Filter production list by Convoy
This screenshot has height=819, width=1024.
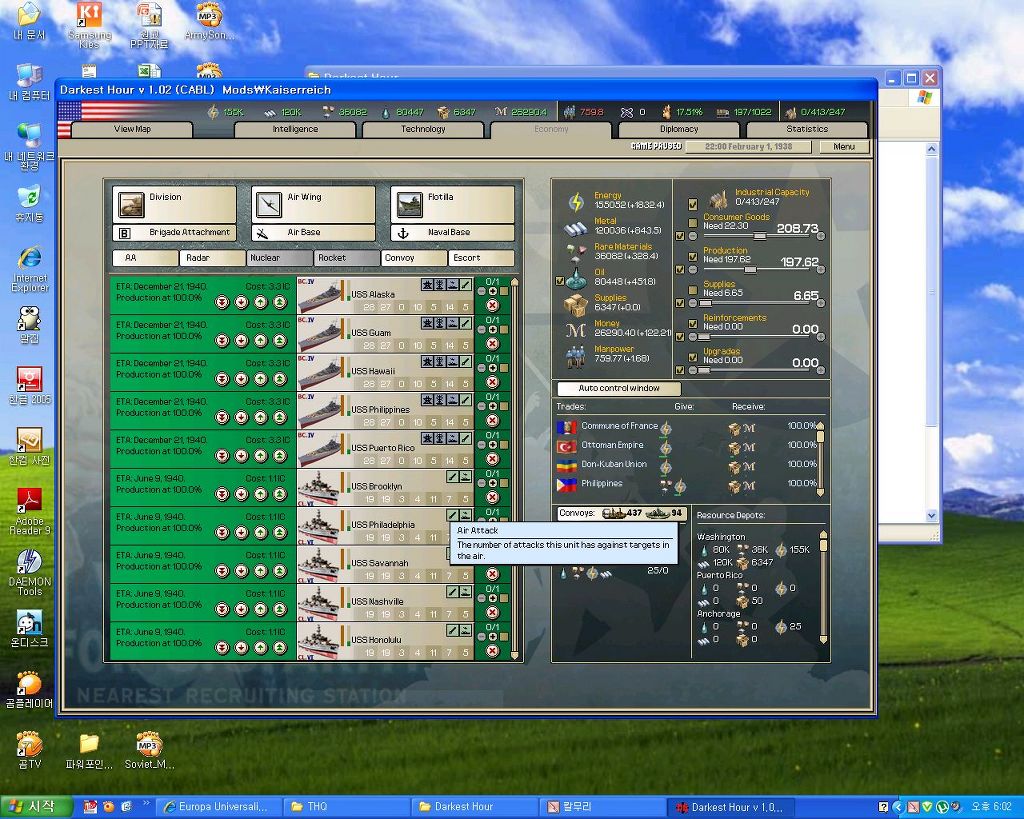pyautogui.click(x=414, y=258)
